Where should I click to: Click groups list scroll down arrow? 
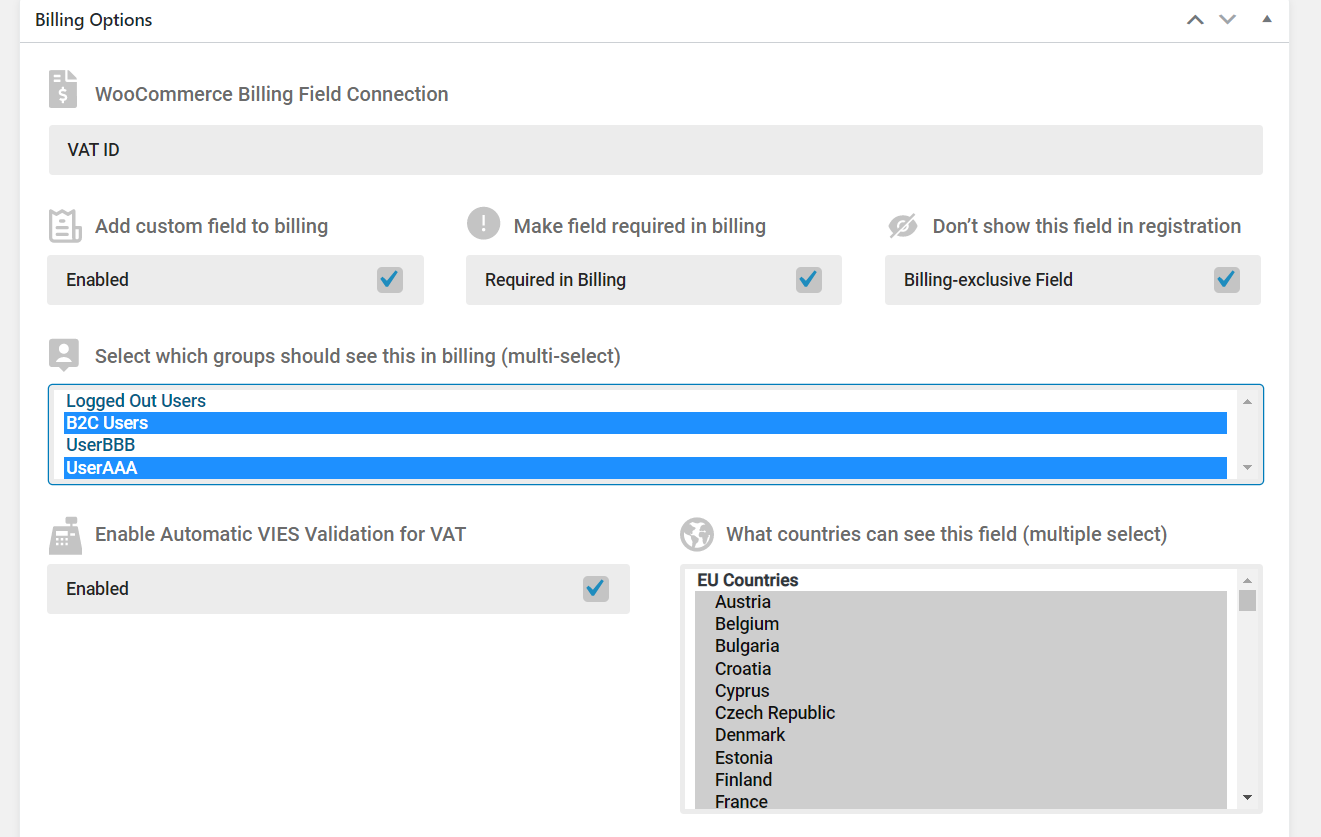pyautogui.click(x=1247, y=467)
